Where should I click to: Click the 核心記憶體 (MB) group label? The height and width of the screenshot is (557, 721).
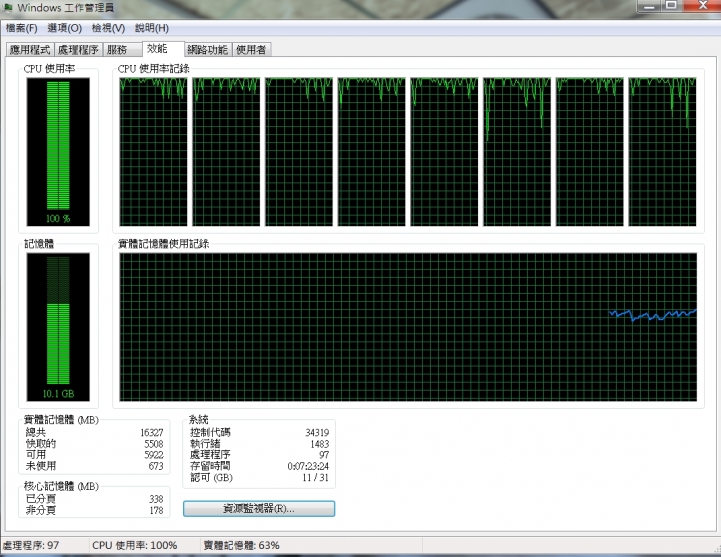click(x=61, y=486)
